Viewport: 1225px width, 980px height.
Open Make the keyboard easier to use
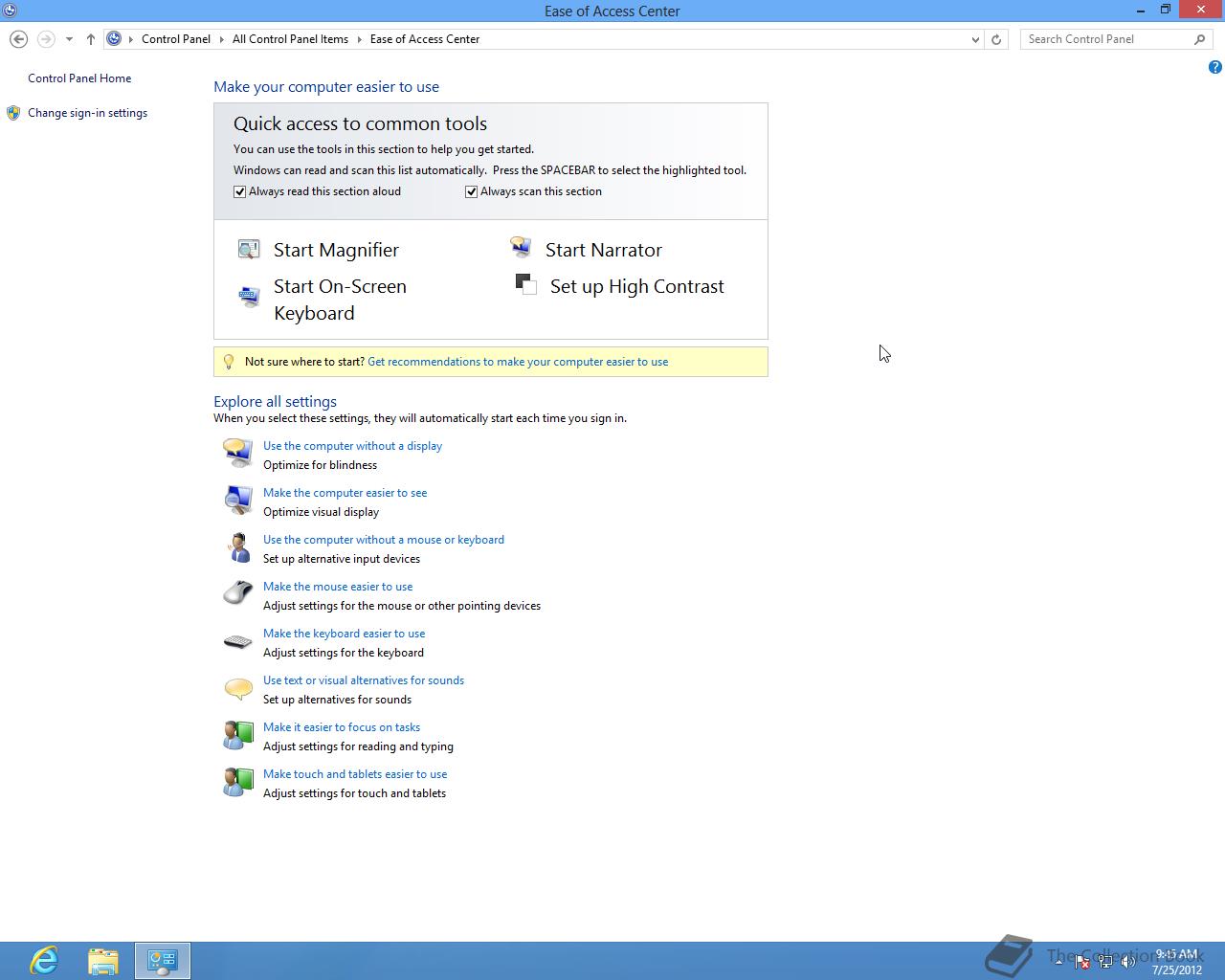coord(344,634)
